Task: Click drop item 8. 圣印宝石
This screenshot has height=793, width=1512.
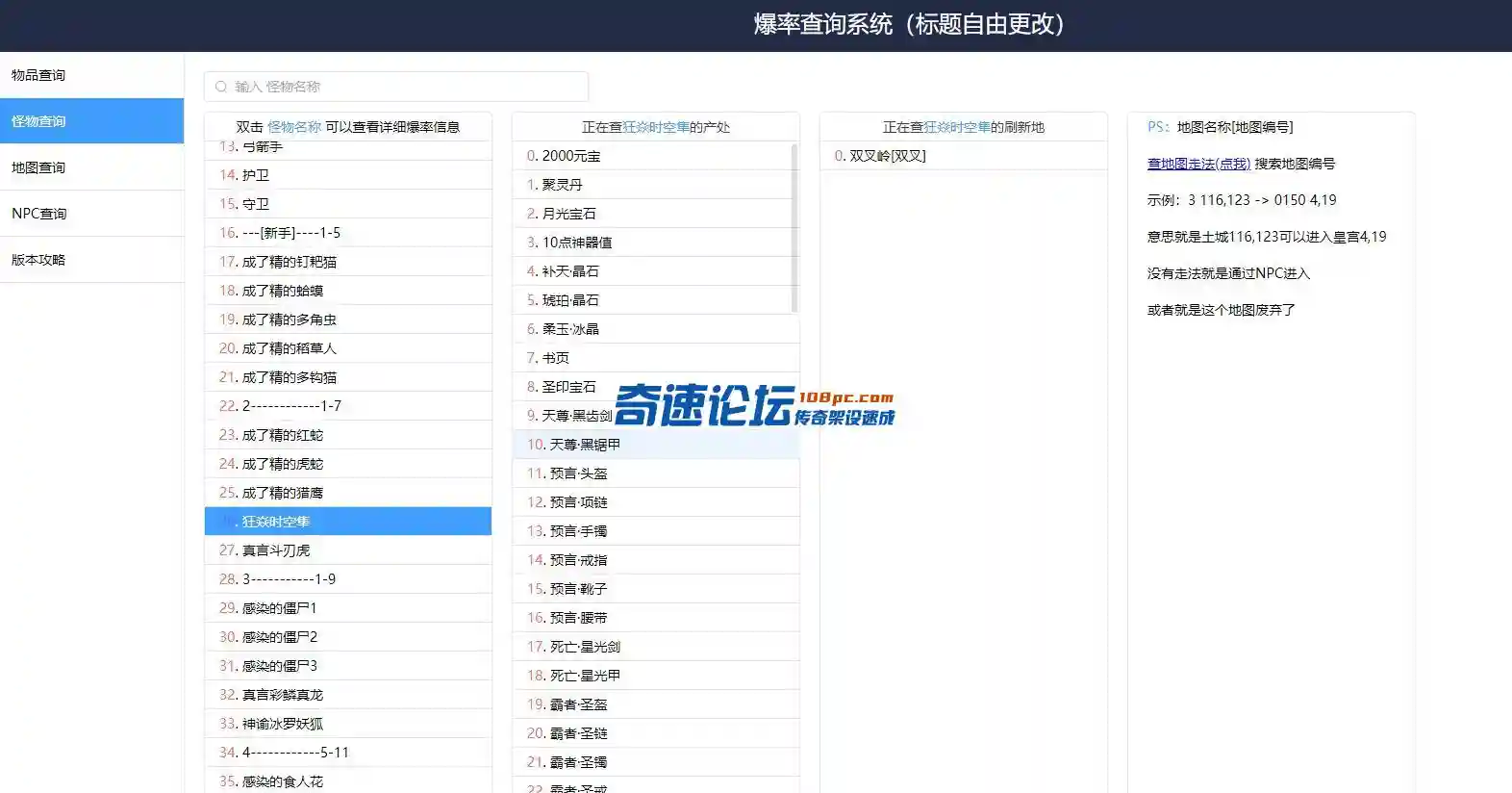Action: 656,387
